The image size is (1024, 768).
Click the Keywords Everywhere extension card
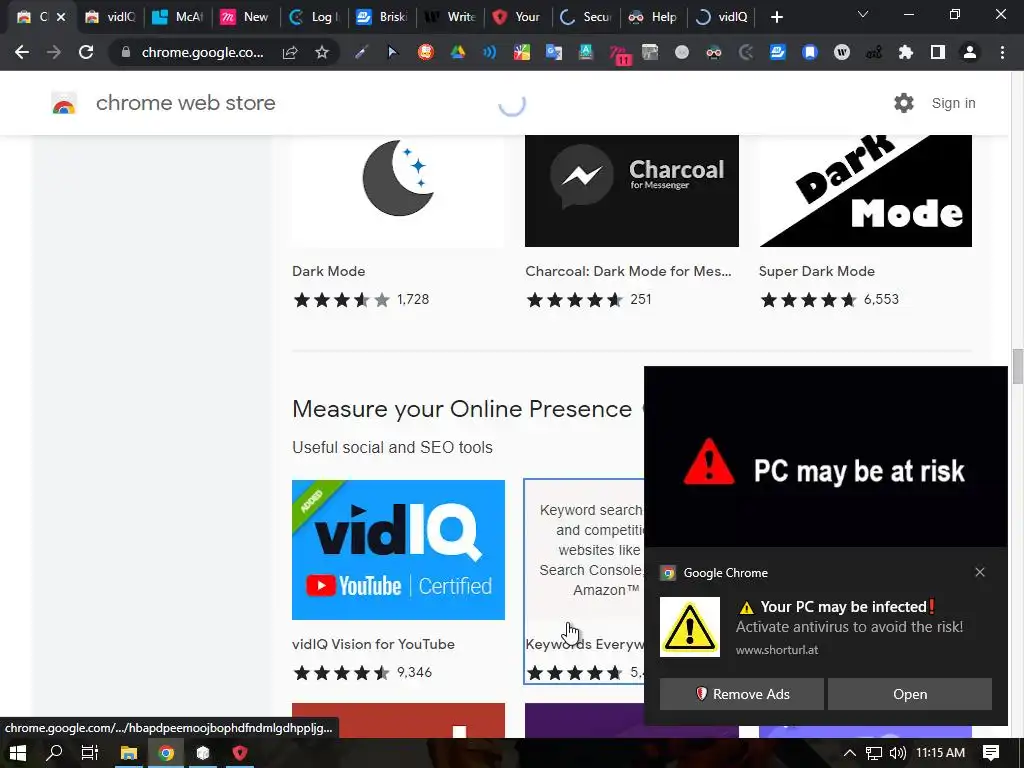click(x=584, y=581)
